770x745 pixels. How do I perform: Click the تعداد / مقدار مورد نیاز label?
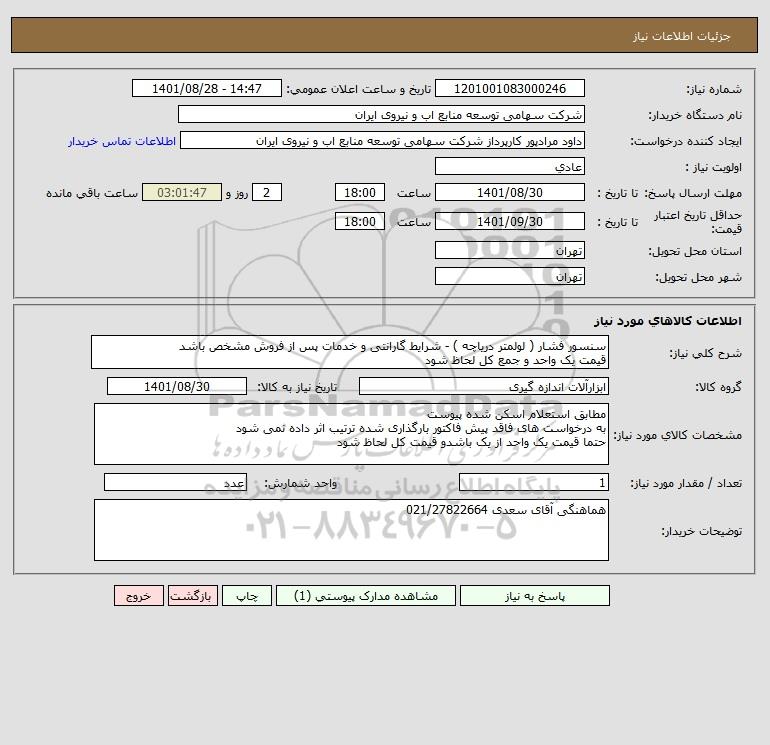pos(686,483)
